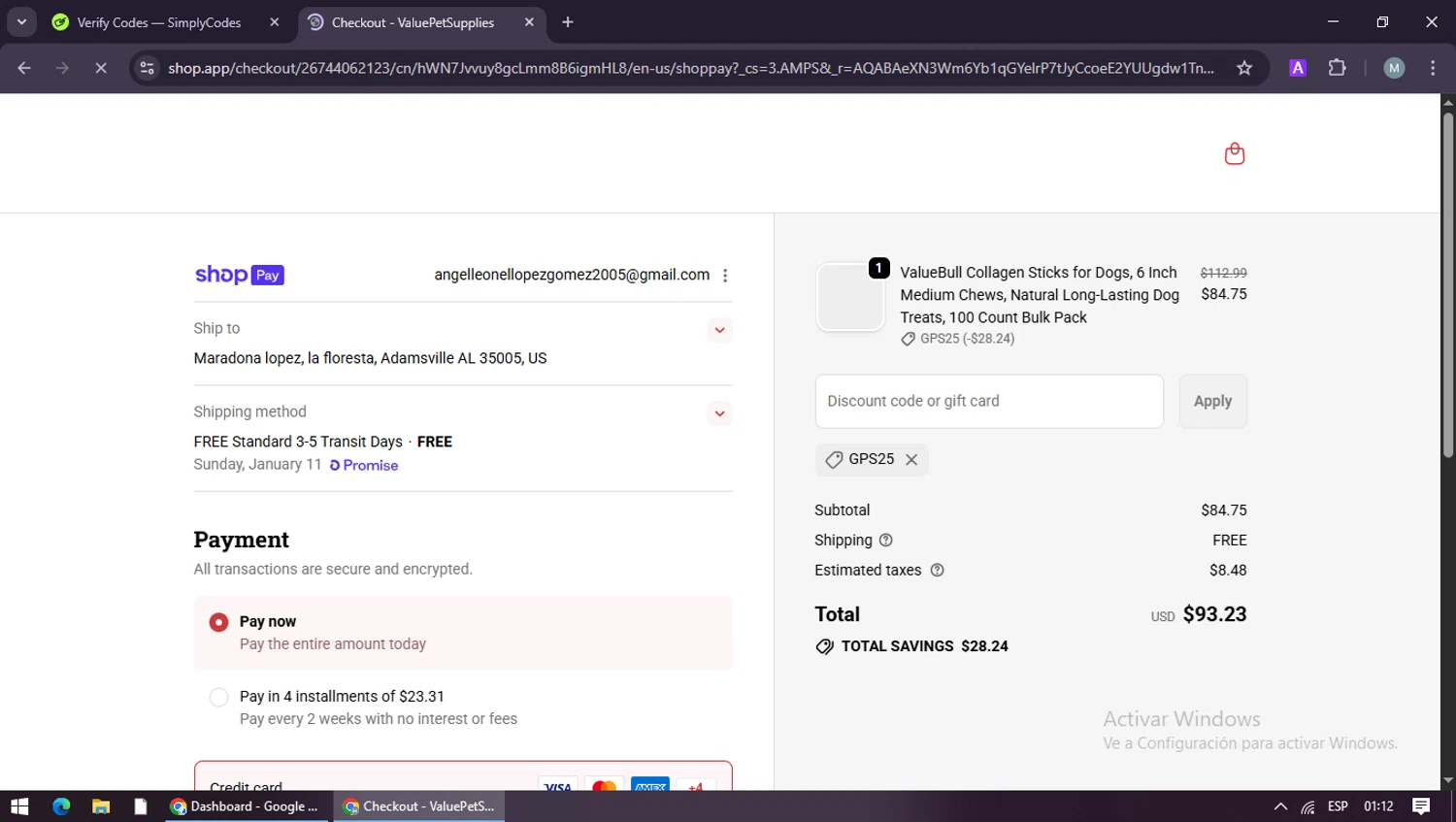Bookmark this page with the star
Screen dimensions: 1456x822
1244,68
